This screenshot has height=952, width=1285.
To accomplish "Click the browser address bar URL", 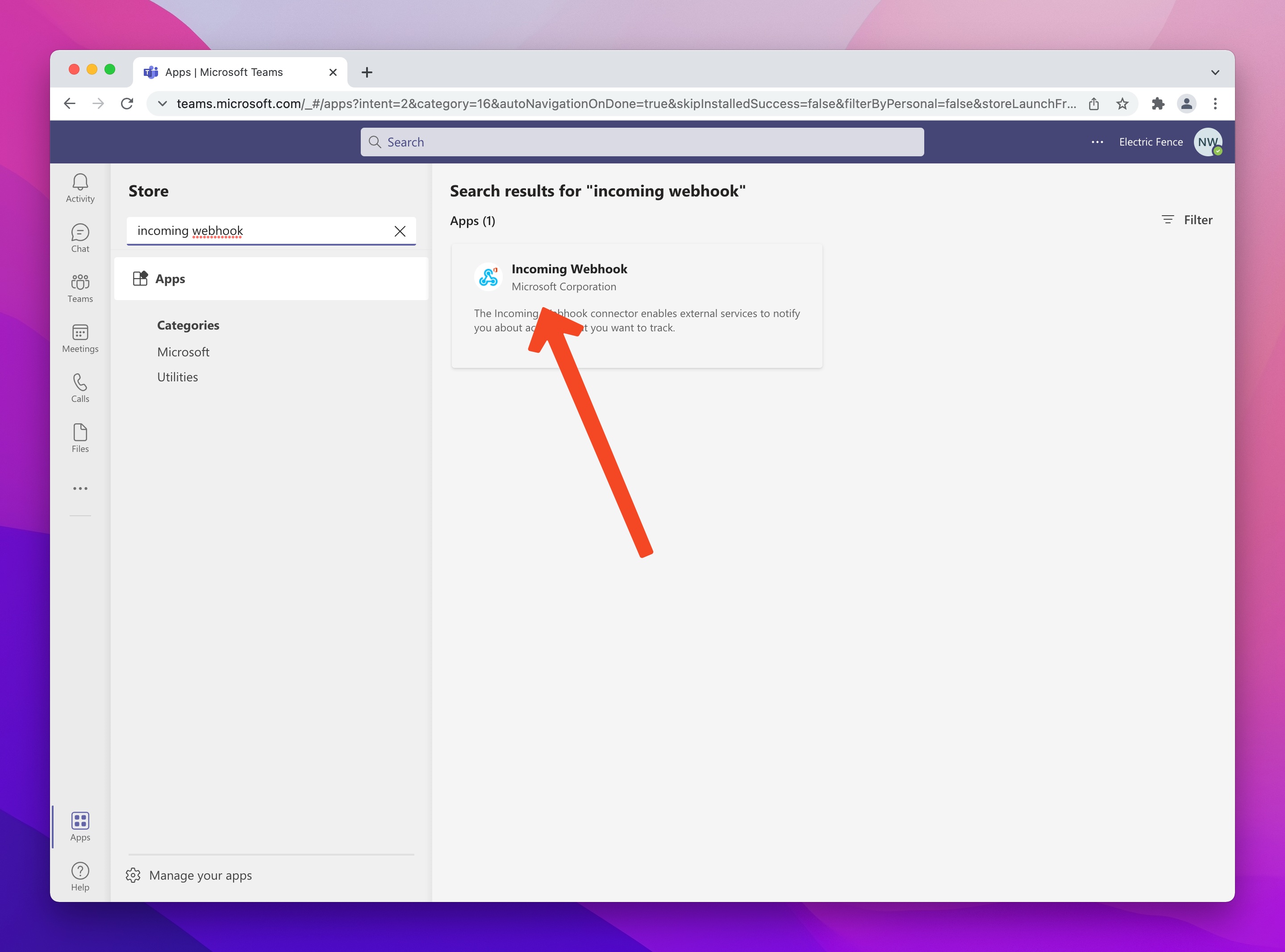I will tap(626, 104).
